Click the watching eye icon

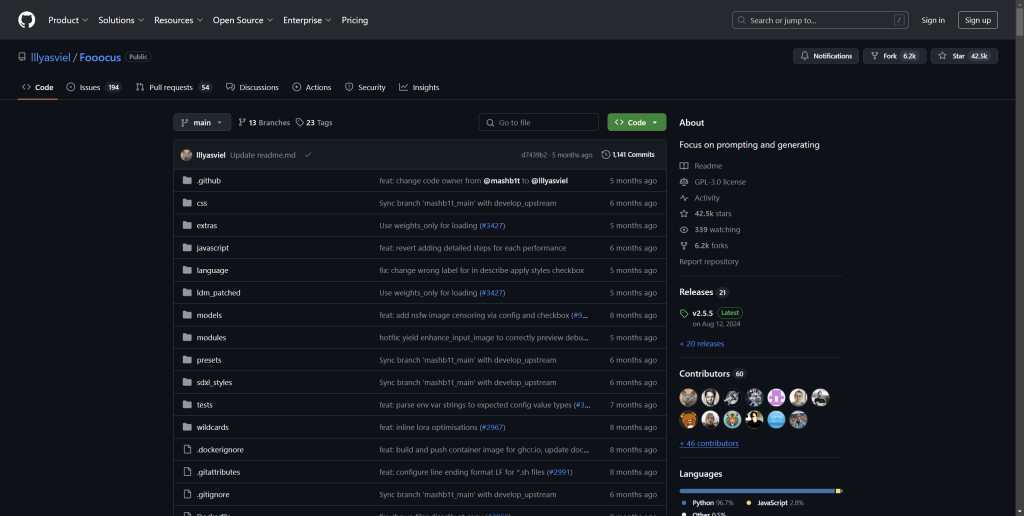684,230
